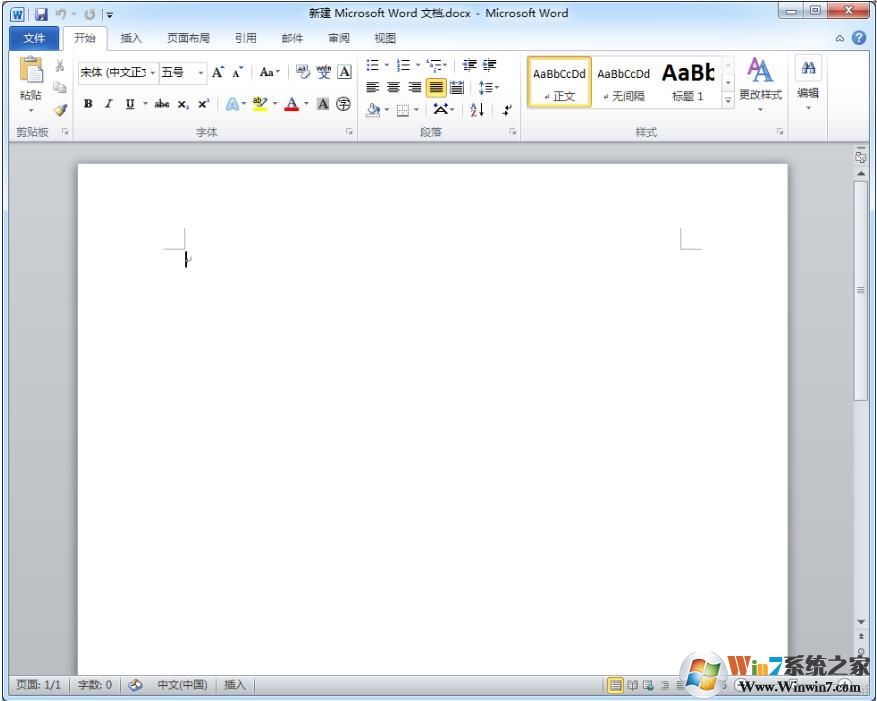Click the center alignment icon
The image size is (877, 701).
(393, 86)
